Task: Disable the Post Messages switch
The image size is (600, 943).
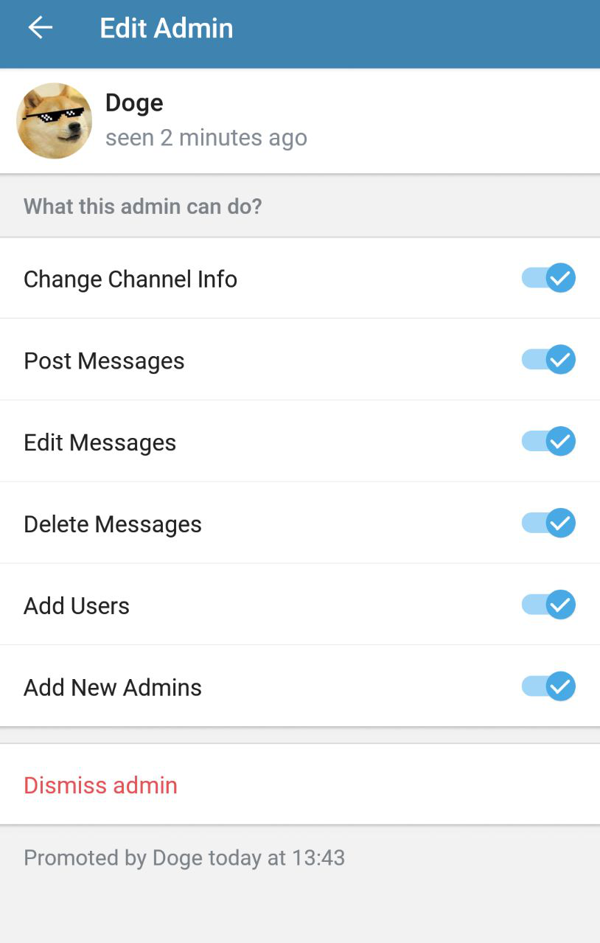Action: click(548, 360)
